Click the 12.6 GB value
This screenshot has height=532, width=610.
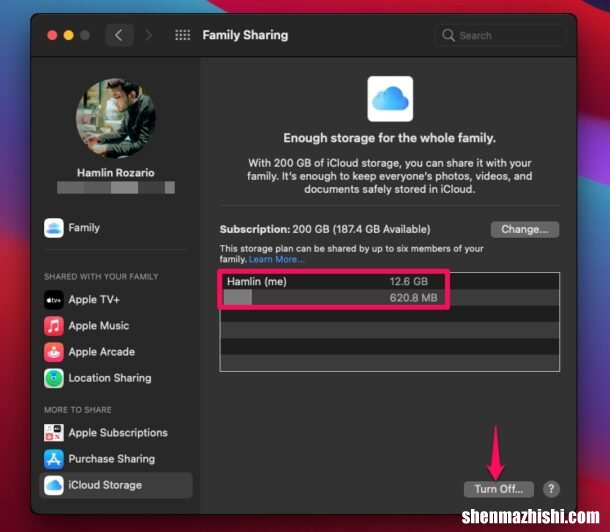coord(409,281)
